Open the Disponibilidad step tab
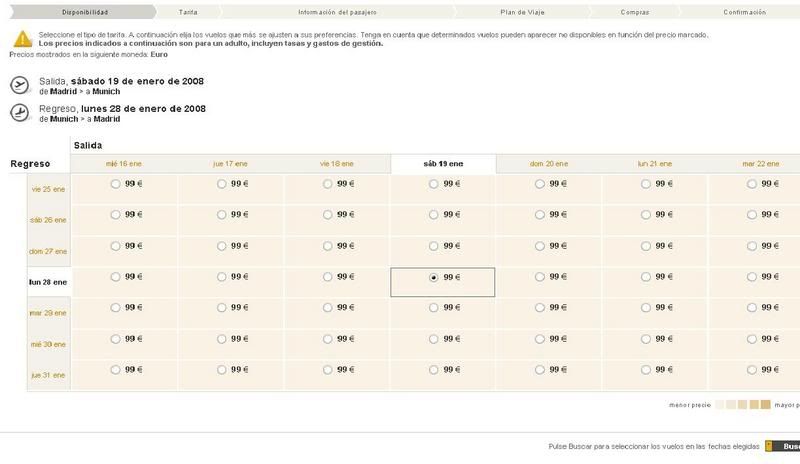The width and height of the screenshot is (800, 464). (85, 12)
